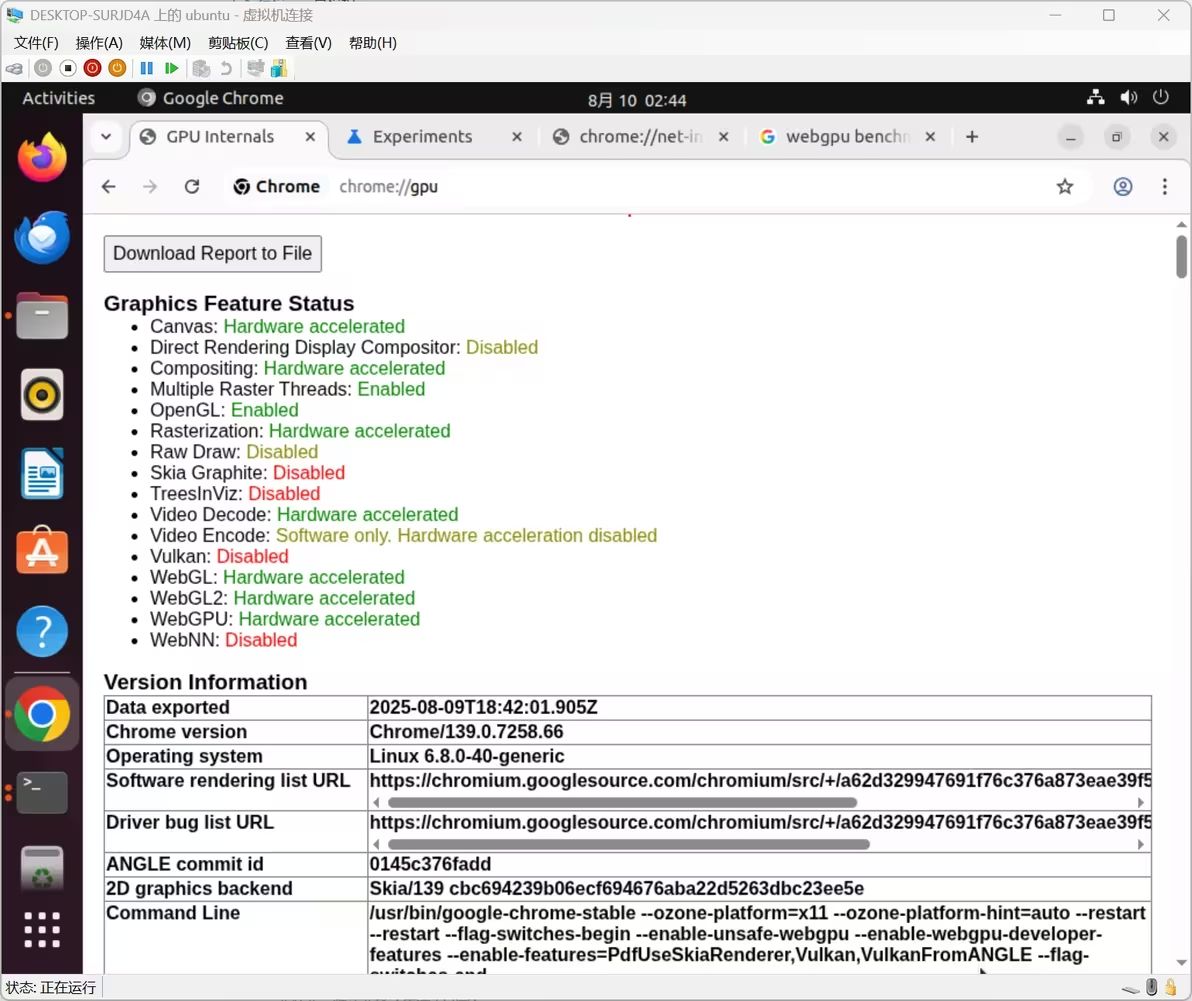This screenshot has width=1192, height=1001.
Task: Launch Rhythmbox music player from dock
Action: [42, 394]
